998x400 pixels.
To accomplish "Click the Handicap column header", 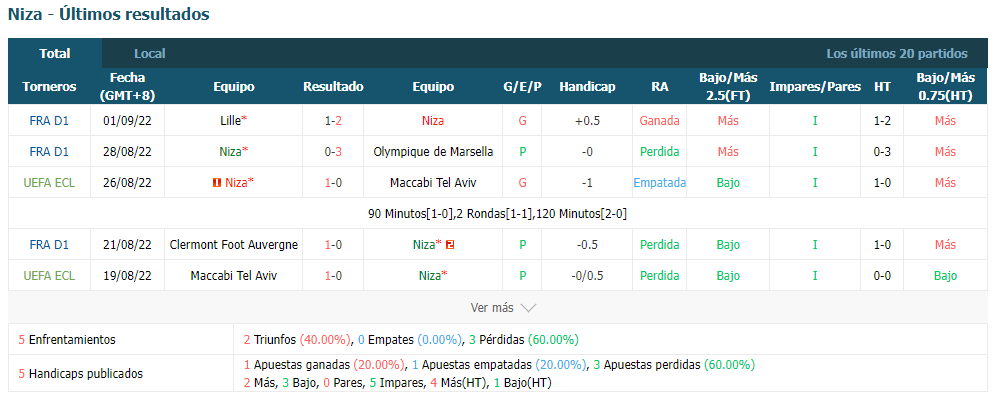I will [587, 87].
